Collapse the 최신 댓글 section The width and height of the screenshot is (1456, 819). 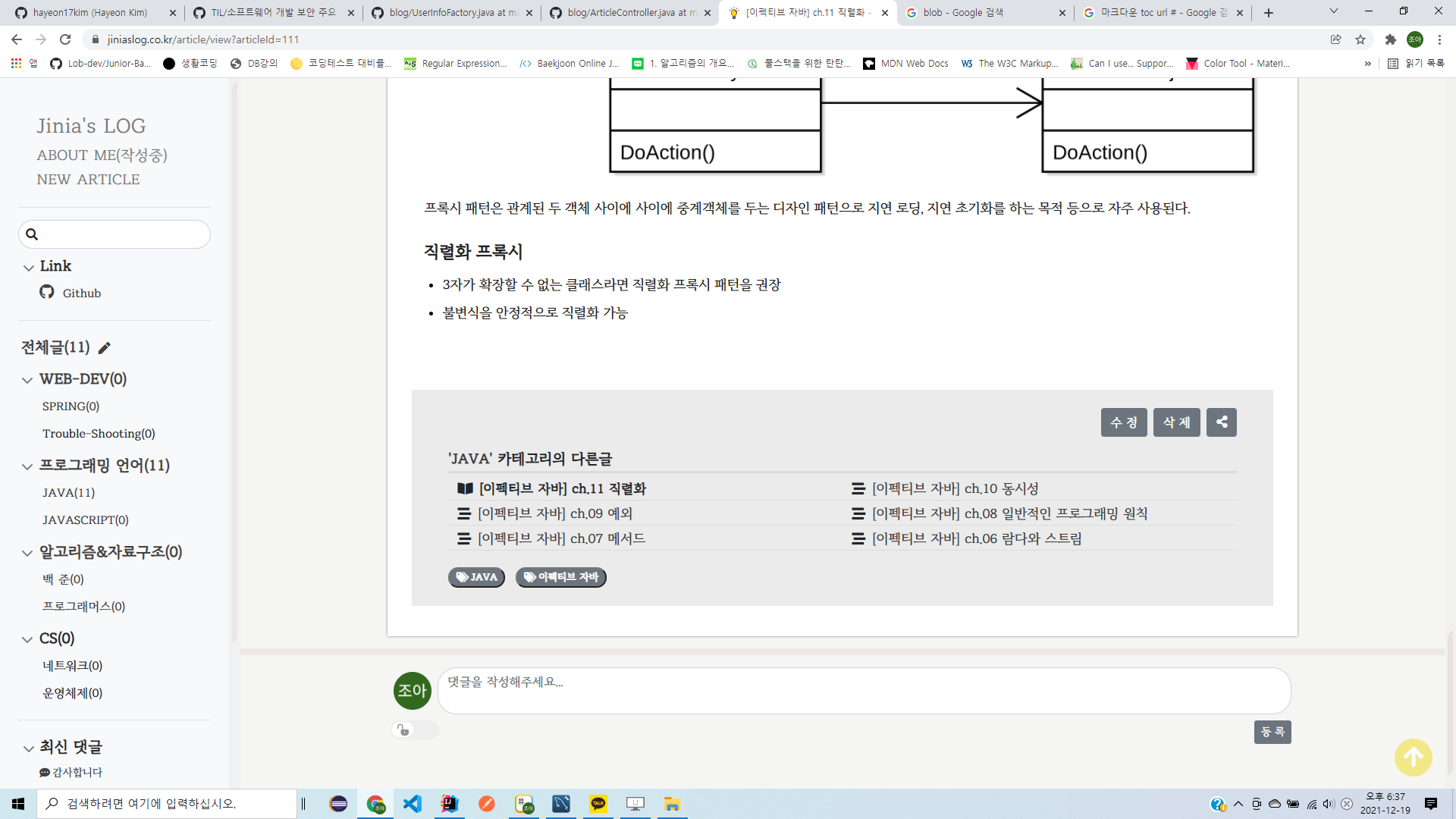[29, 748]
